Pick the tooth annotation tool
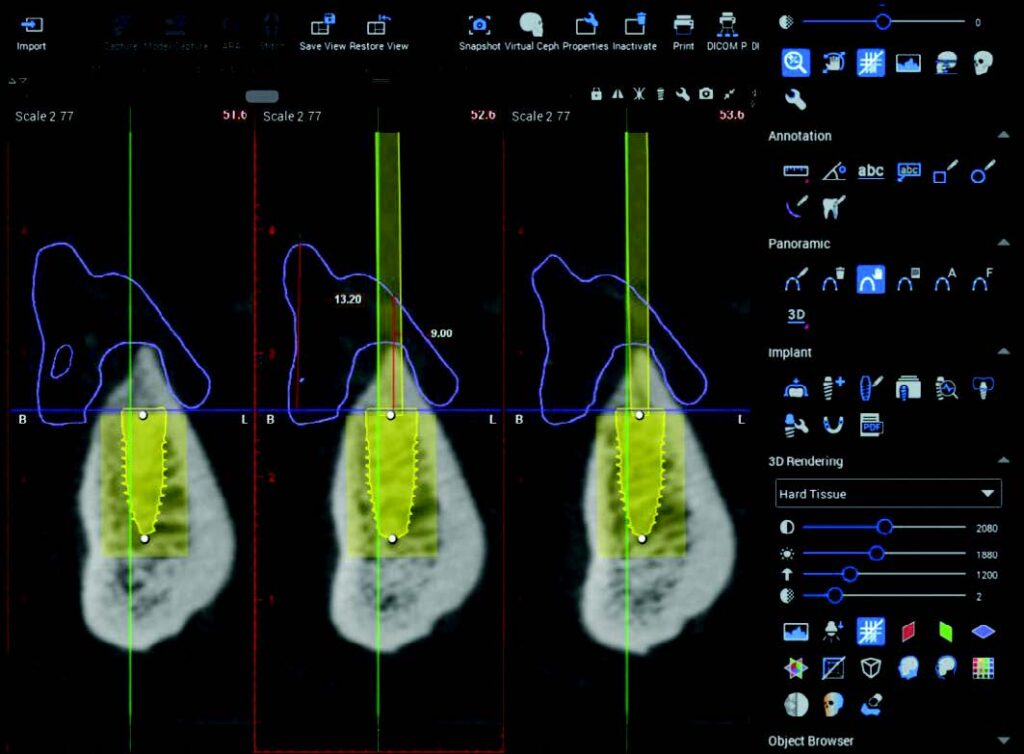1024x754 pixels. (831, 207)
